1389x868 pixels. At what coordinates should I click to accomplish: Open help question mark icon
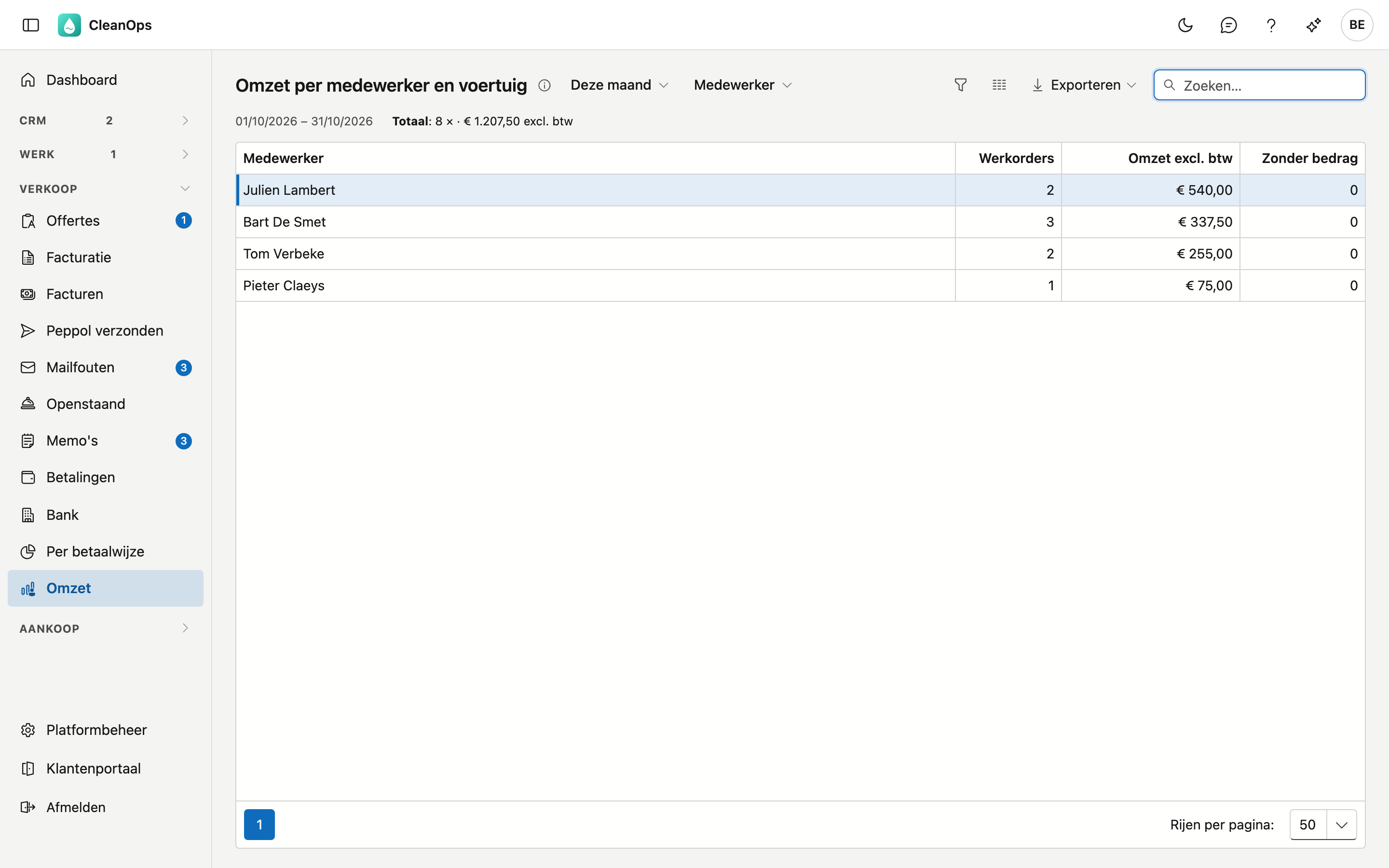(x=1271, y=25)
